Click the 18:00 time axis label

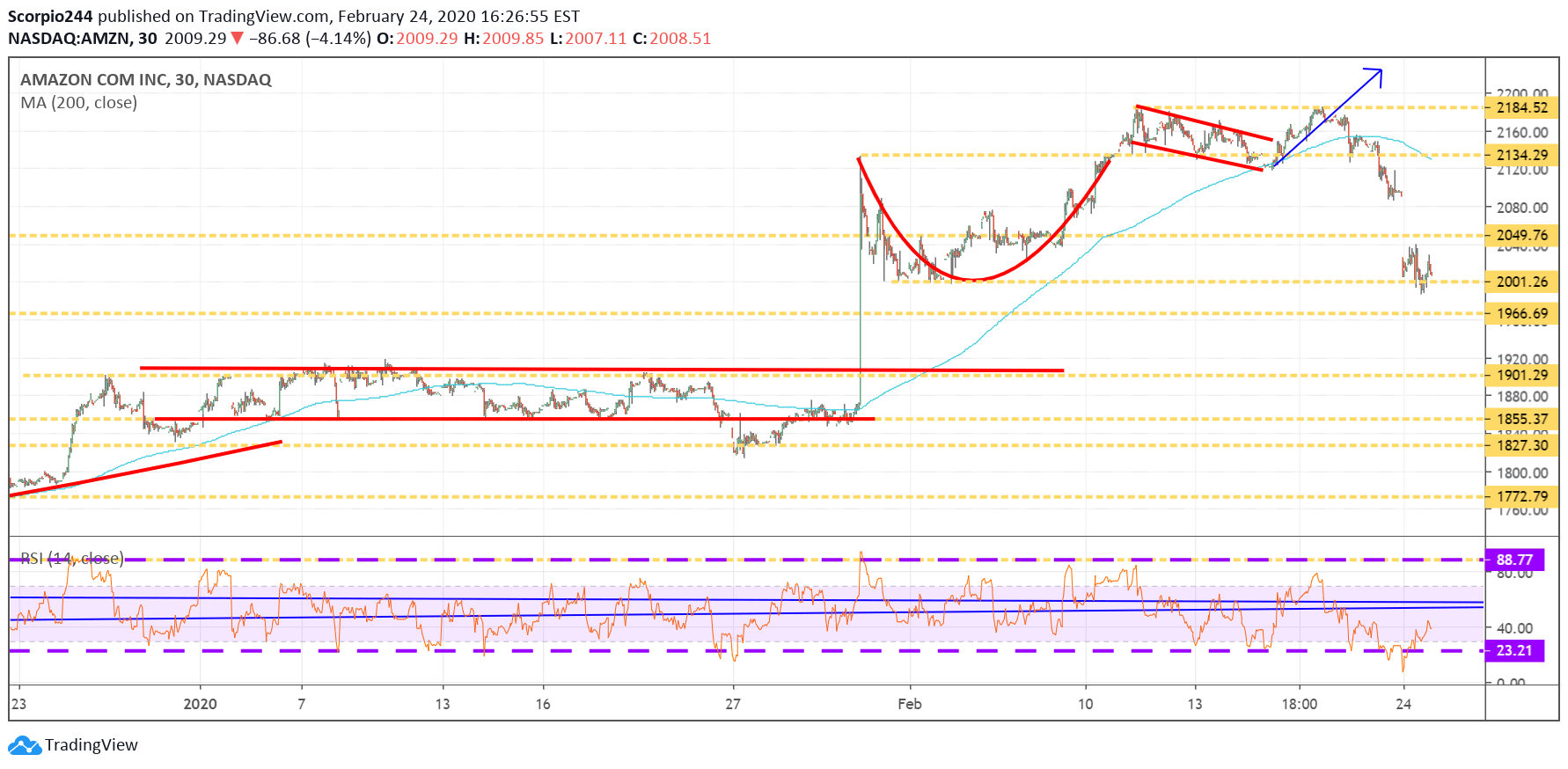tap(1300, 704)
